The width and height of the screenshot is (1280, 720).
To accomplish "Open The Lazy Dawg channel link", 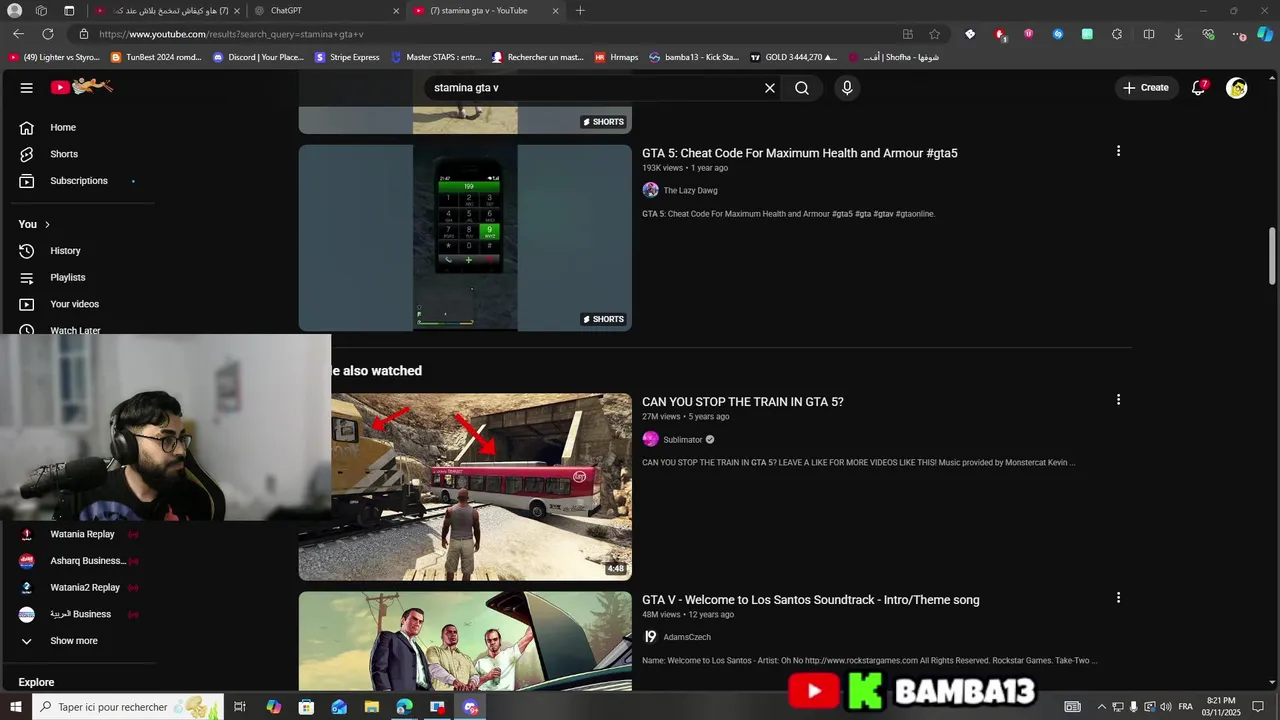I will click(690, 190).
